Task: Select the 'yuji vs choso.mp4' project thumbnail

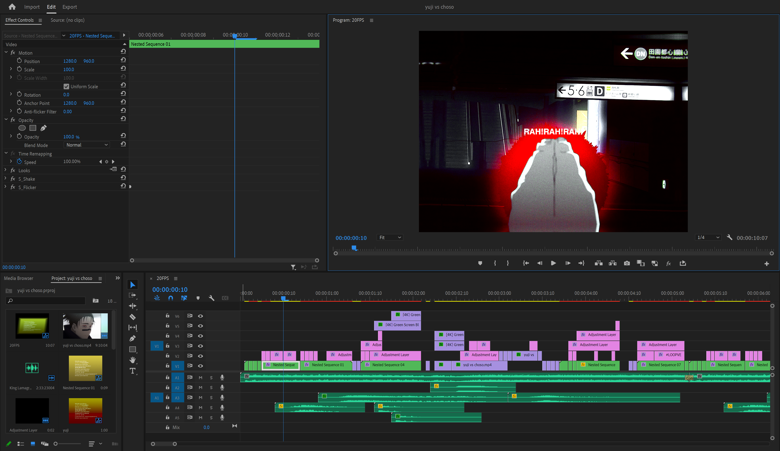Action: (85, 326)
